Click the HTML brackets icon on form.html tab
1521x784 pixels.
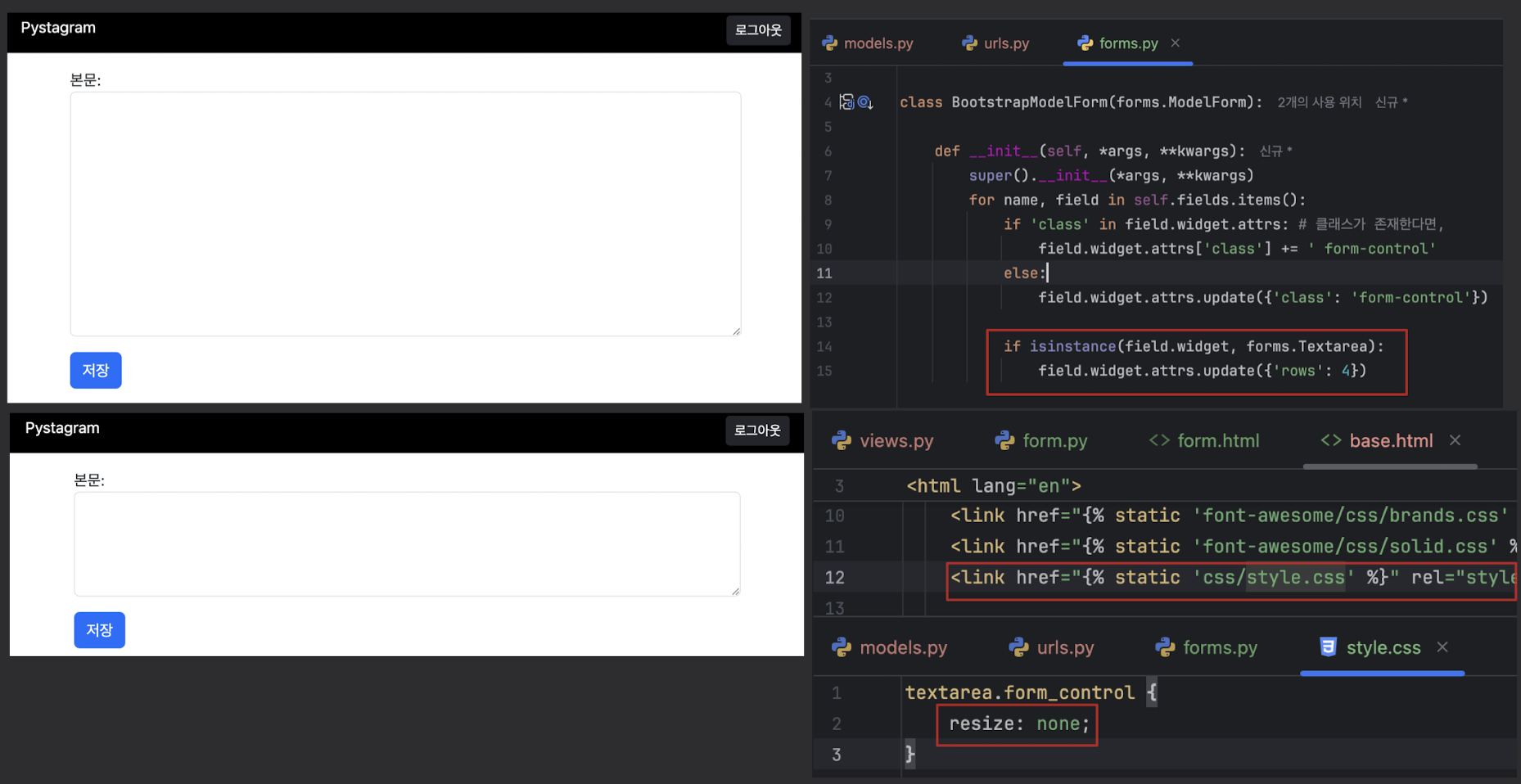pyautogui.click(x=1159, y=440)
